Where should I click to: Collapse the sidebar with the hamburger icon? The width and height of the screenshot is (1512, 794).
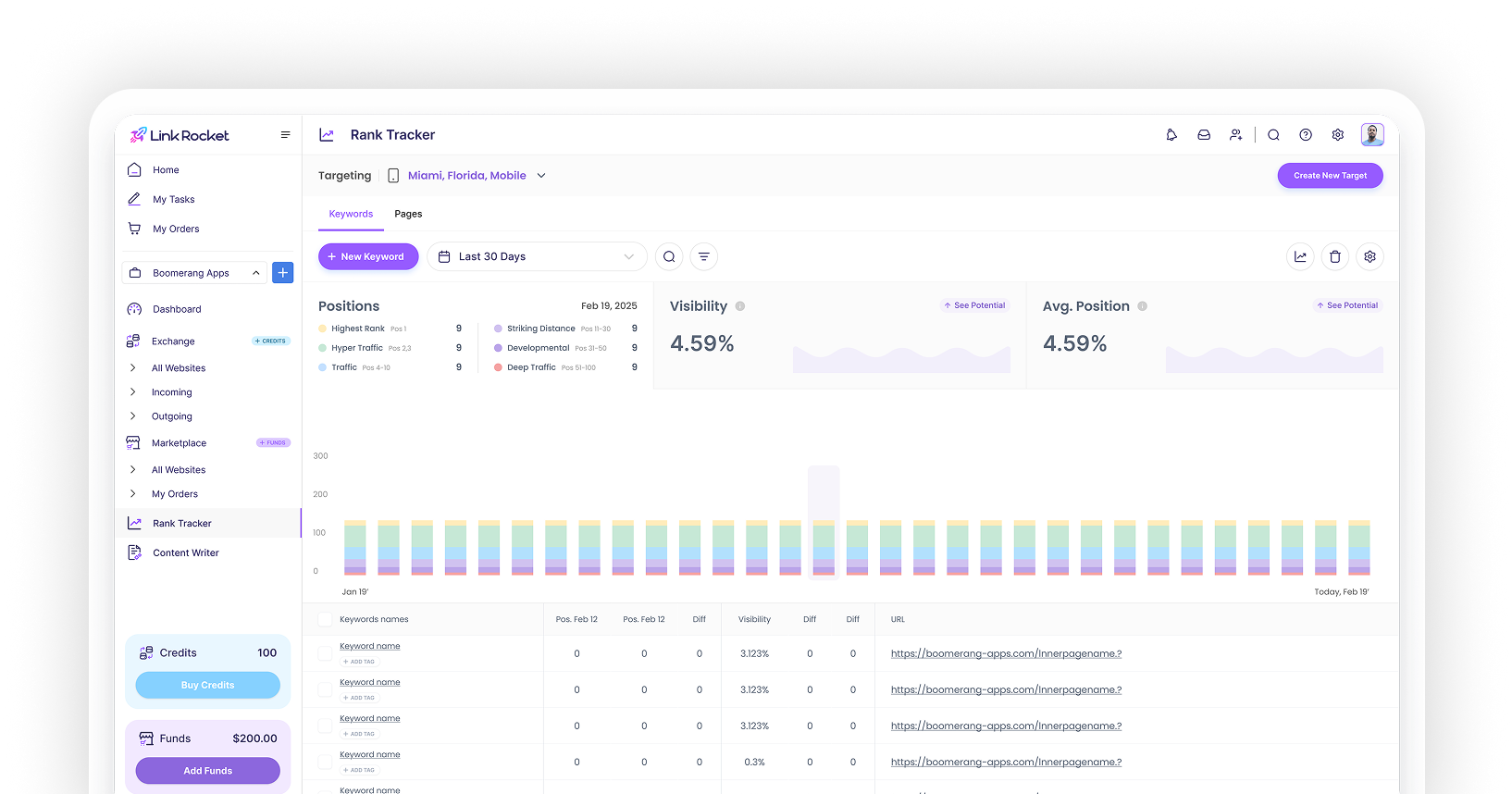point(286,135)
